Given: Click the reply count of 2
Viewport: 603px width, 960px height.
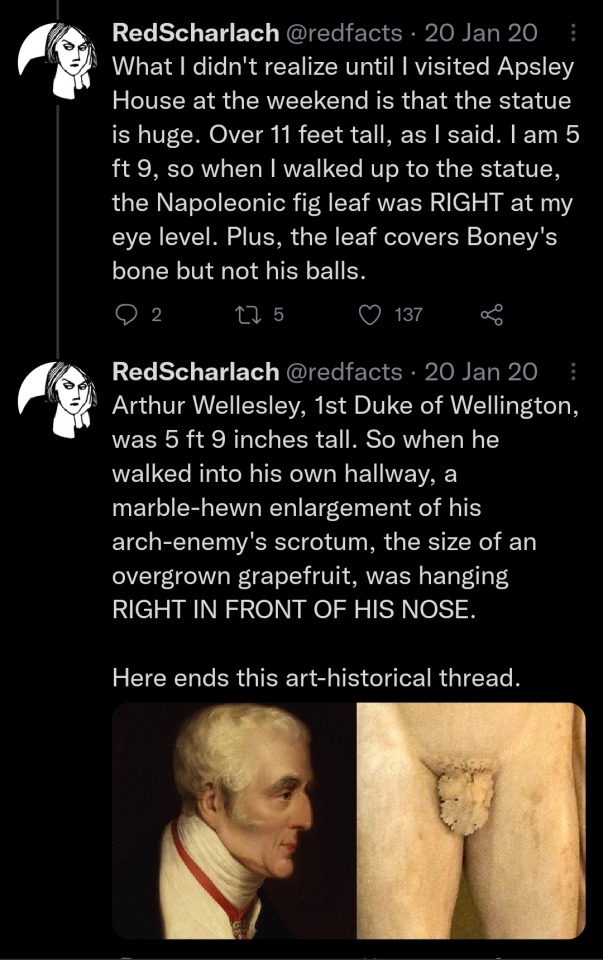Looking at the screenshot, I should point(154,315).
